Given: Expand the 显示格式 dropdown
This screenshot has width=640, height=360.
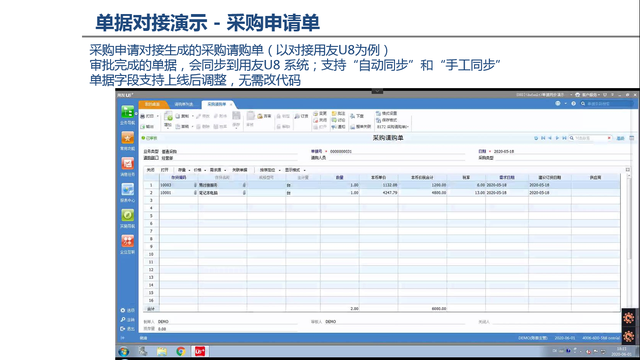Looking at the screenshot, I should 304,170.
